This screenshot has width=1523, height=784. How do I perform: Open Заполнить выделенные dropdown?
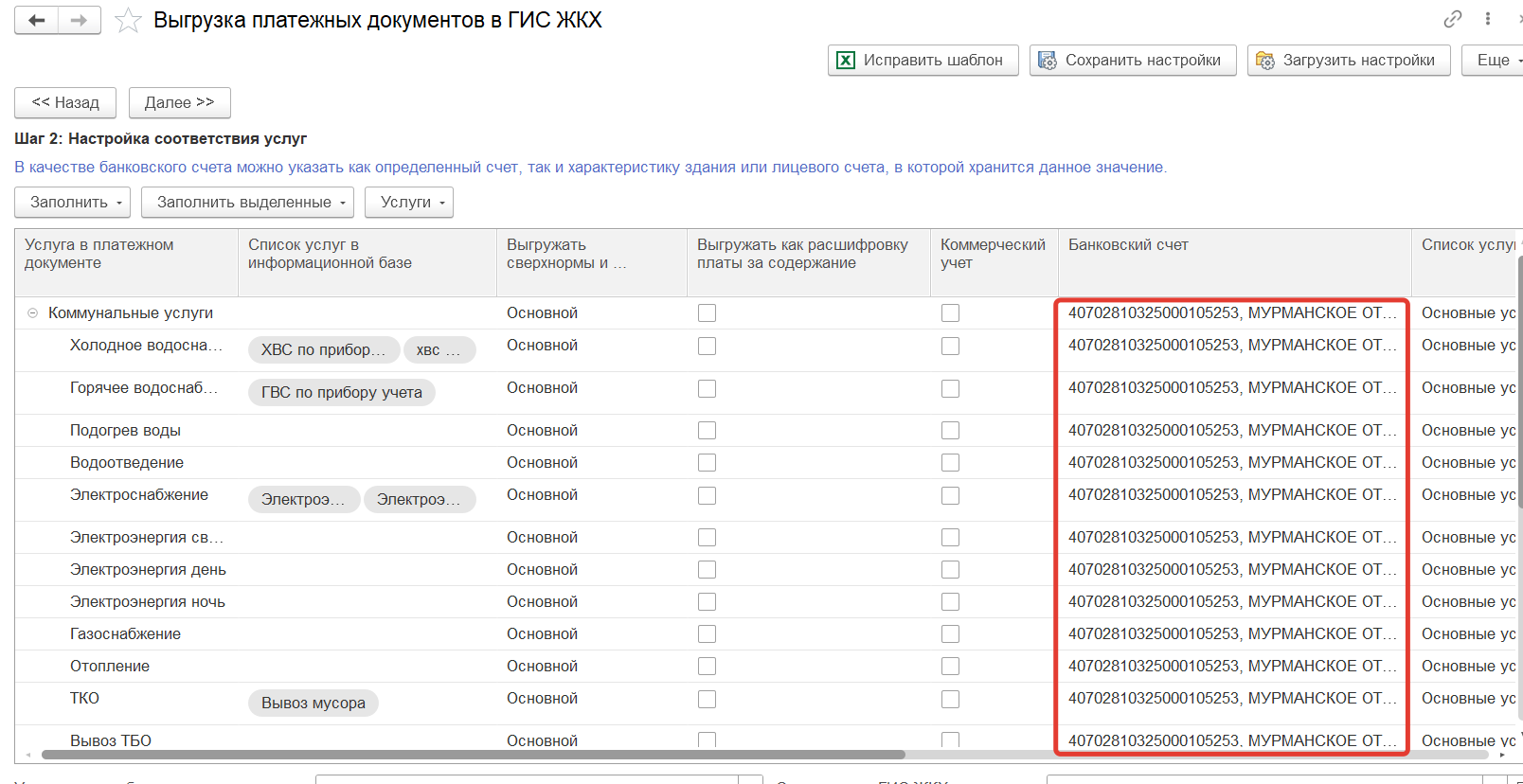tap(247, 202)
